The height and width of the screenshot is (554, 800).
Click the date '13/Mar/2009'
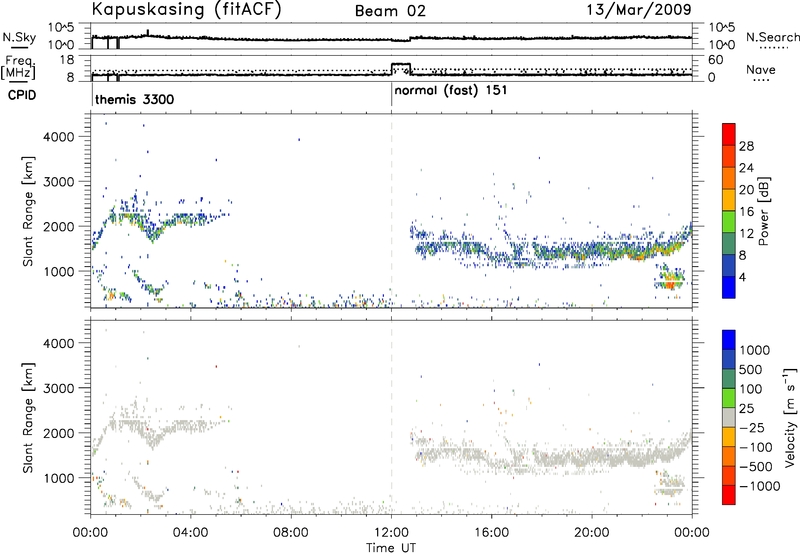pos(639,10)
